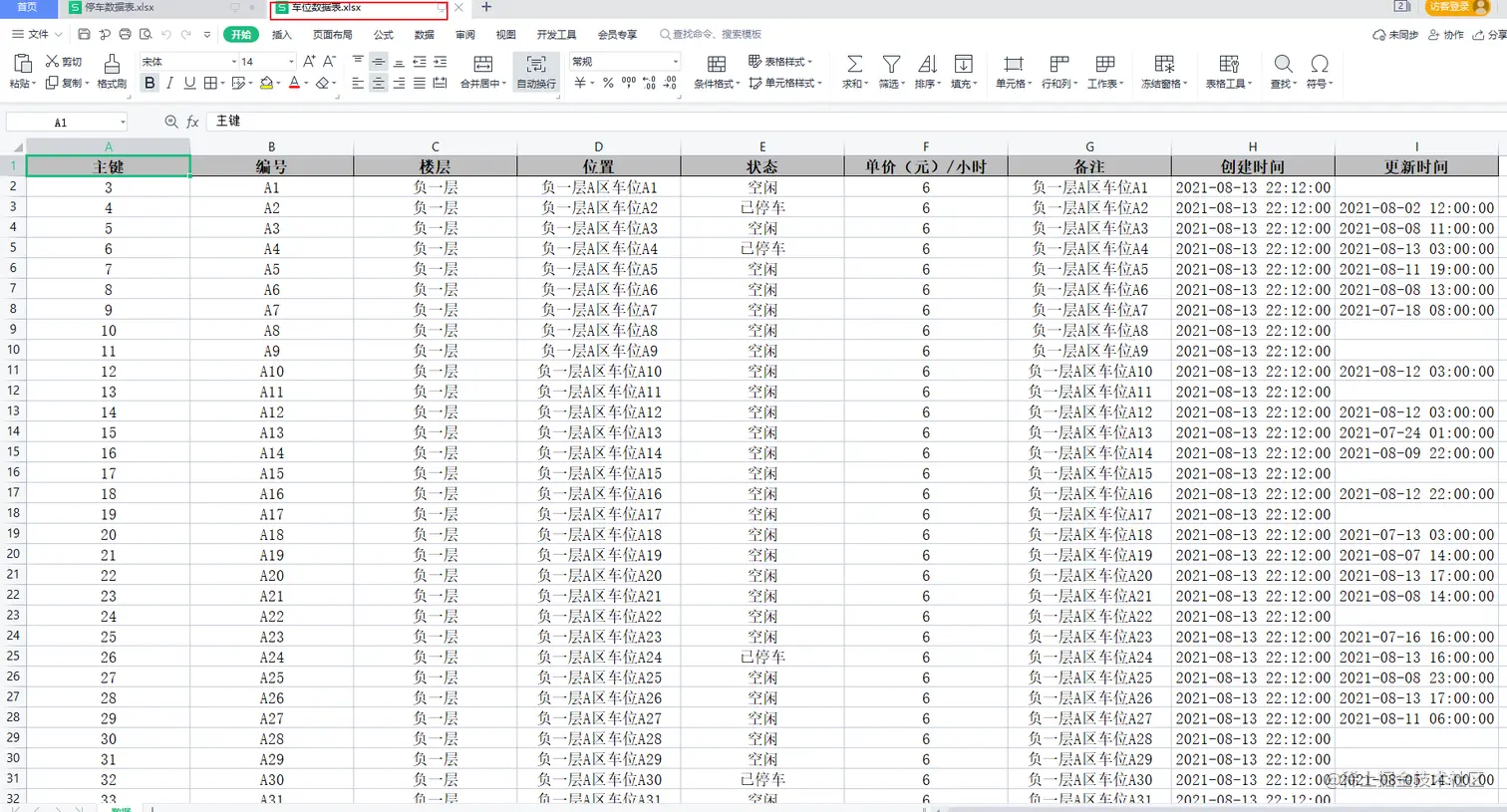Click the justify alignment icon

click(420, 83)
